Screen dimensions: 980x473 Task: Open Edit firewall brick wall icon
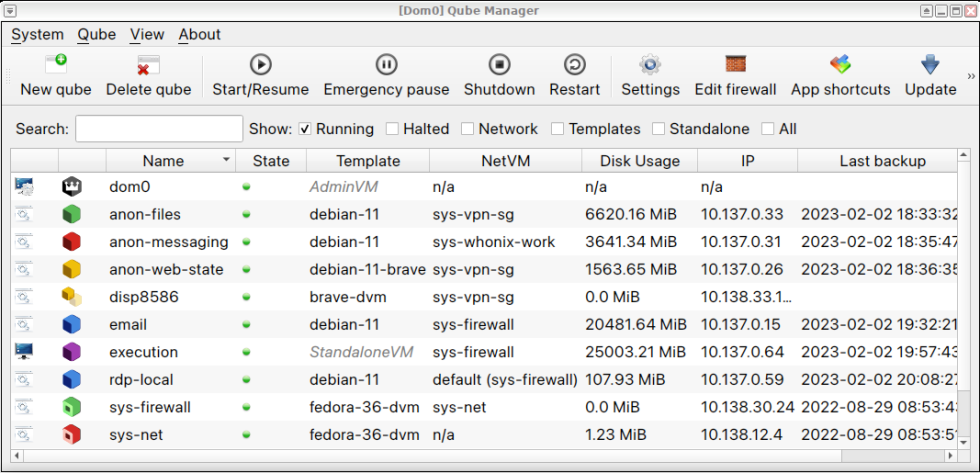click(x=735, y=65)
